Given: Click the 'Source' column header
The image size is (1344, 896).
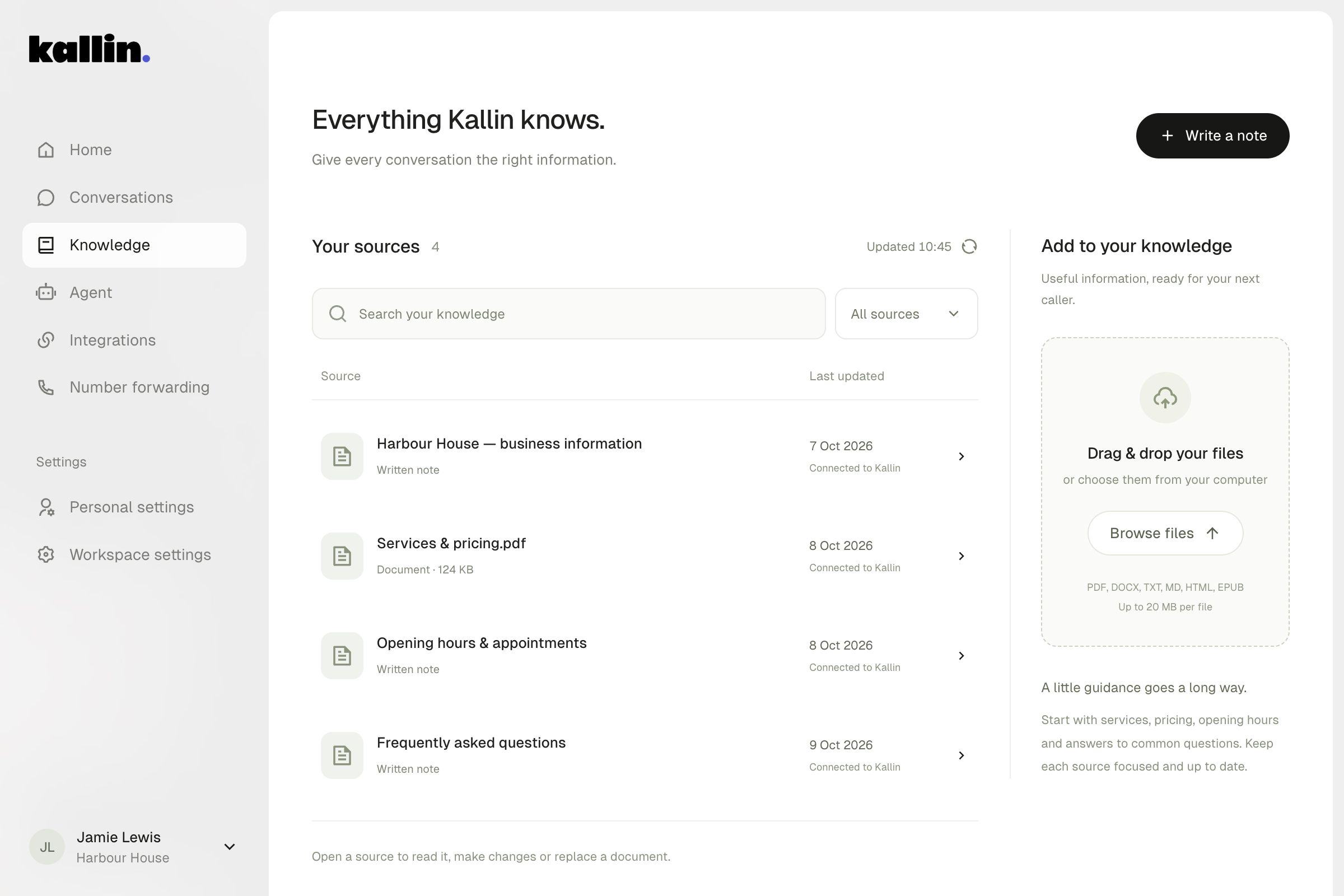Looking at the screenshot, I should (x=340, y=376).
